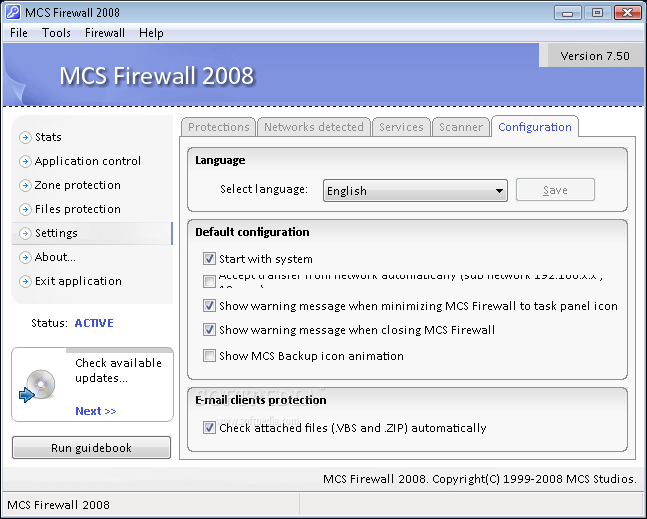Screen dimensions: 647x519
Task: Maximize the MCS Firewall window
Action: [597, 13]
